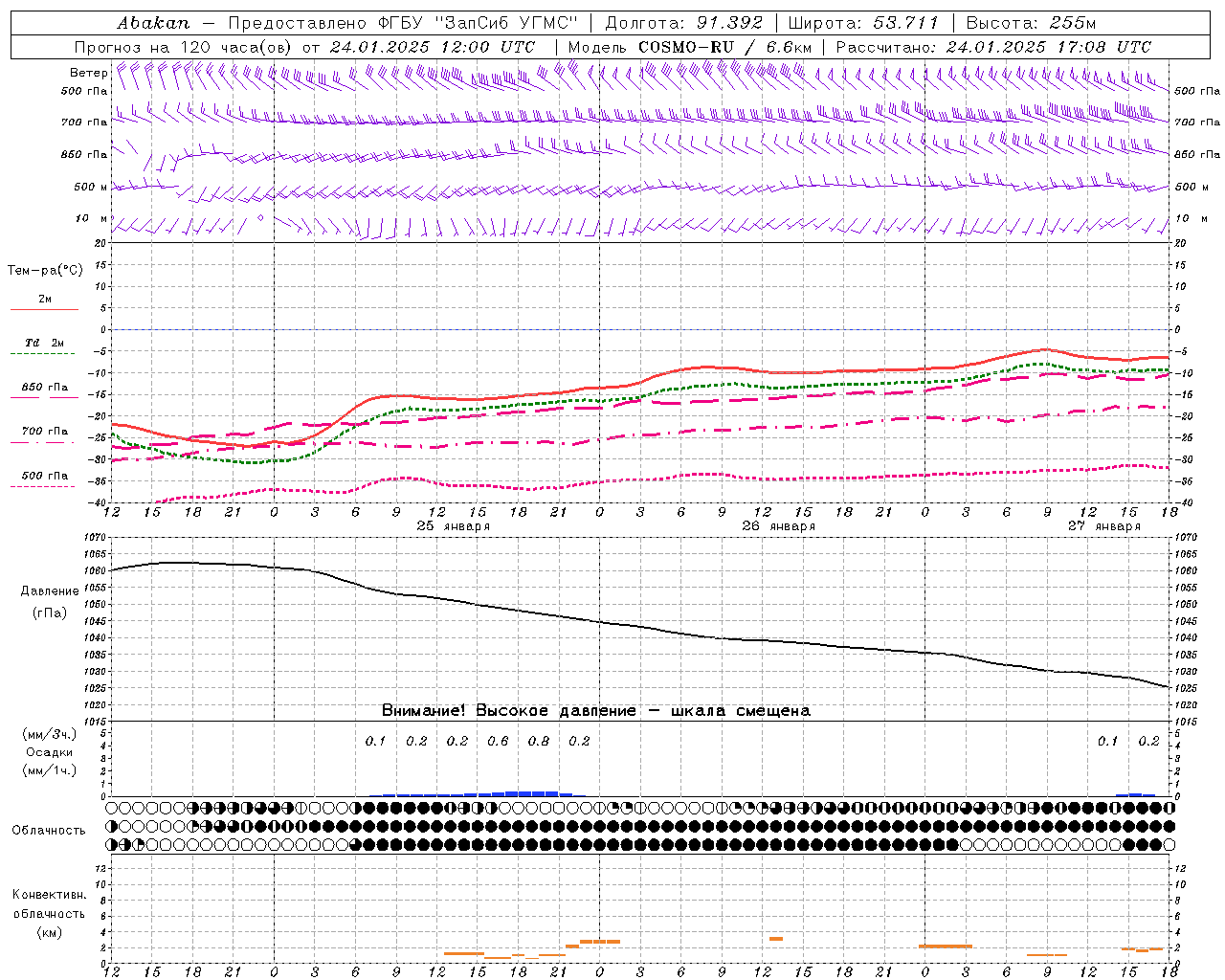Click the "27 января" date label
The height and width of the screenshot is (980, 1225).
1104,526
